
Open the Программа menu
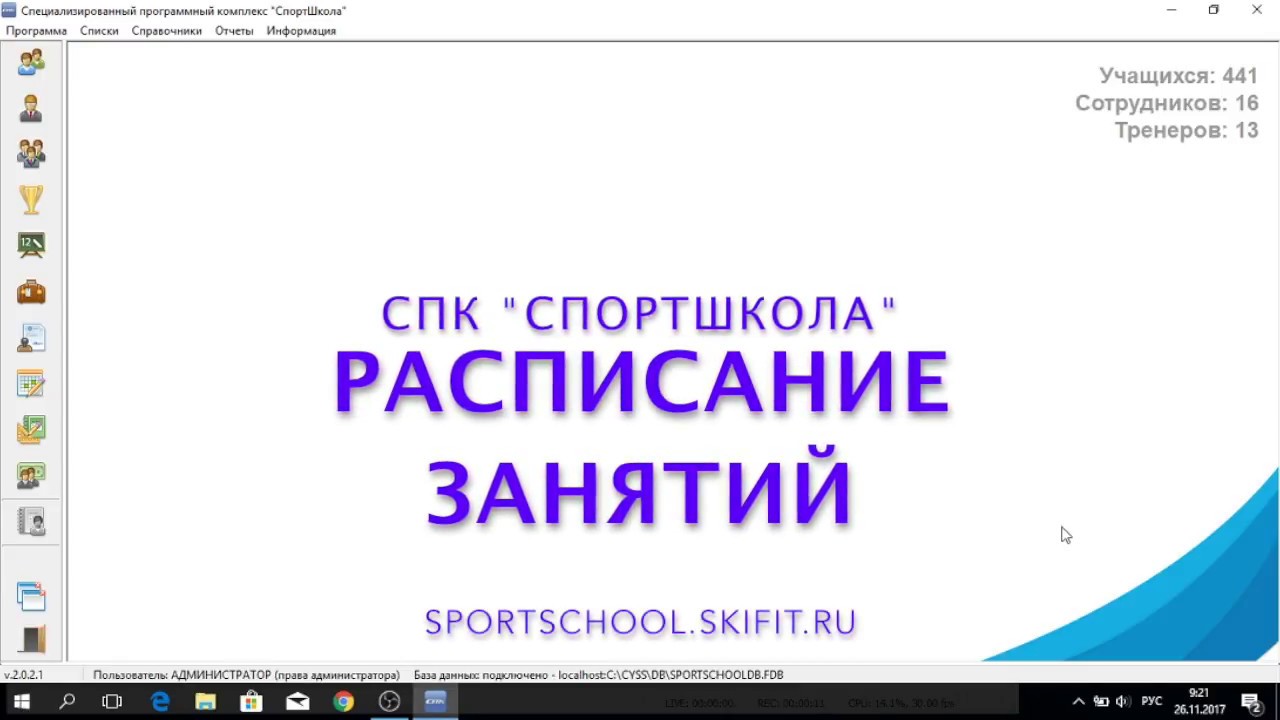pyautogui.click(x=36, y=31)
